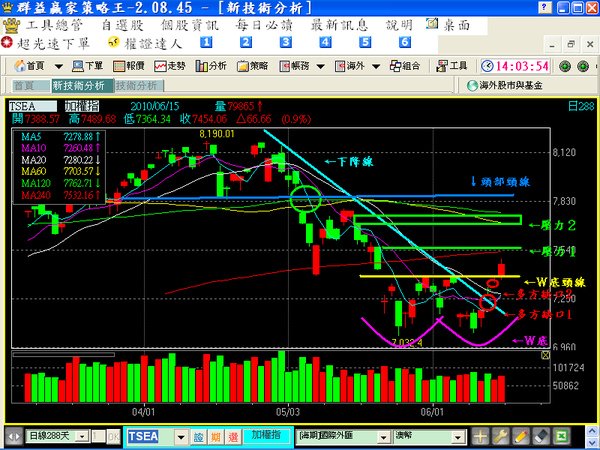
Task: Open the 個股資訊 menu
Action: (x=189, y=26)
